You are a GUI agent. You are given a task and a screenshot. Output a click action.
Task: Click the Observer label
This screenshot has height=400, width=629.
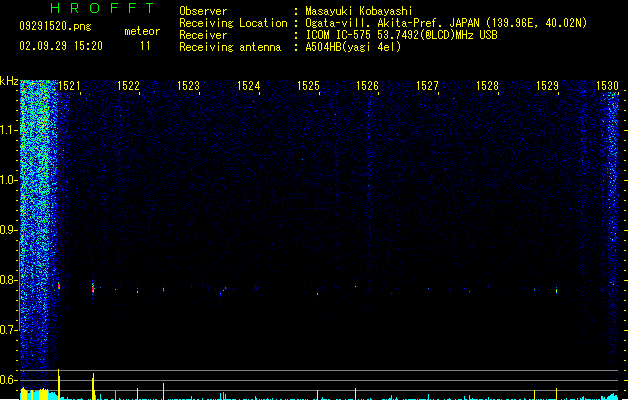(203, 11)
